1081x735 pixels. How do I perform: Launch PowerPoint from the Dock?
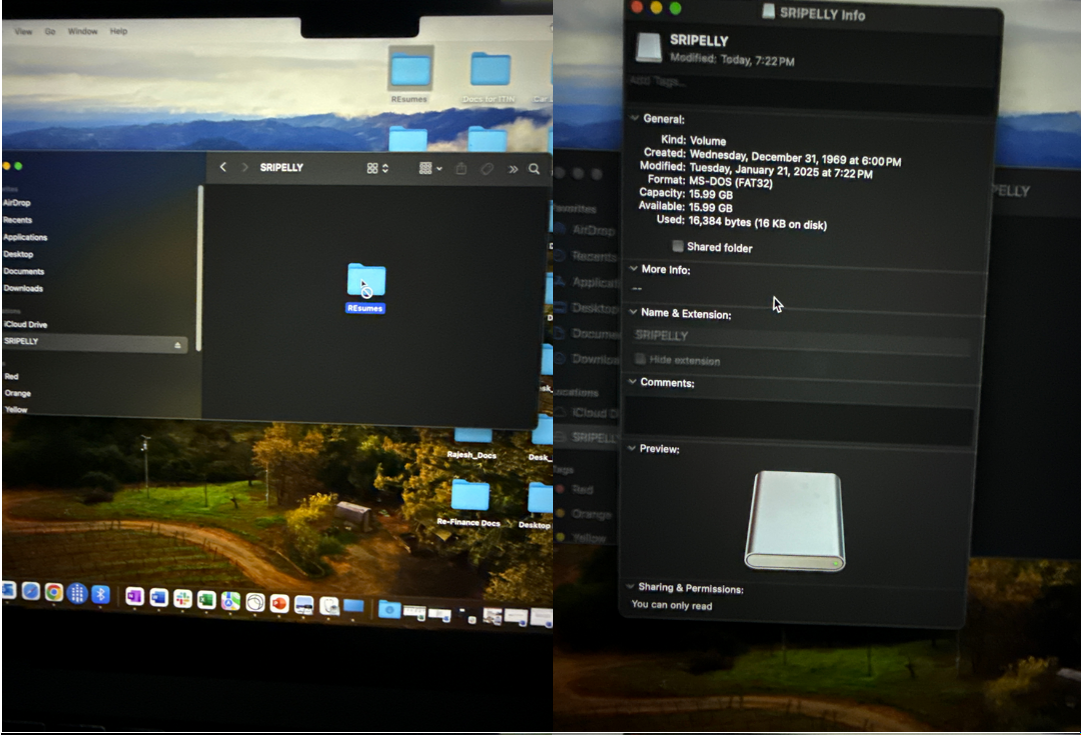pyautogui.click(x=279, y=603)
